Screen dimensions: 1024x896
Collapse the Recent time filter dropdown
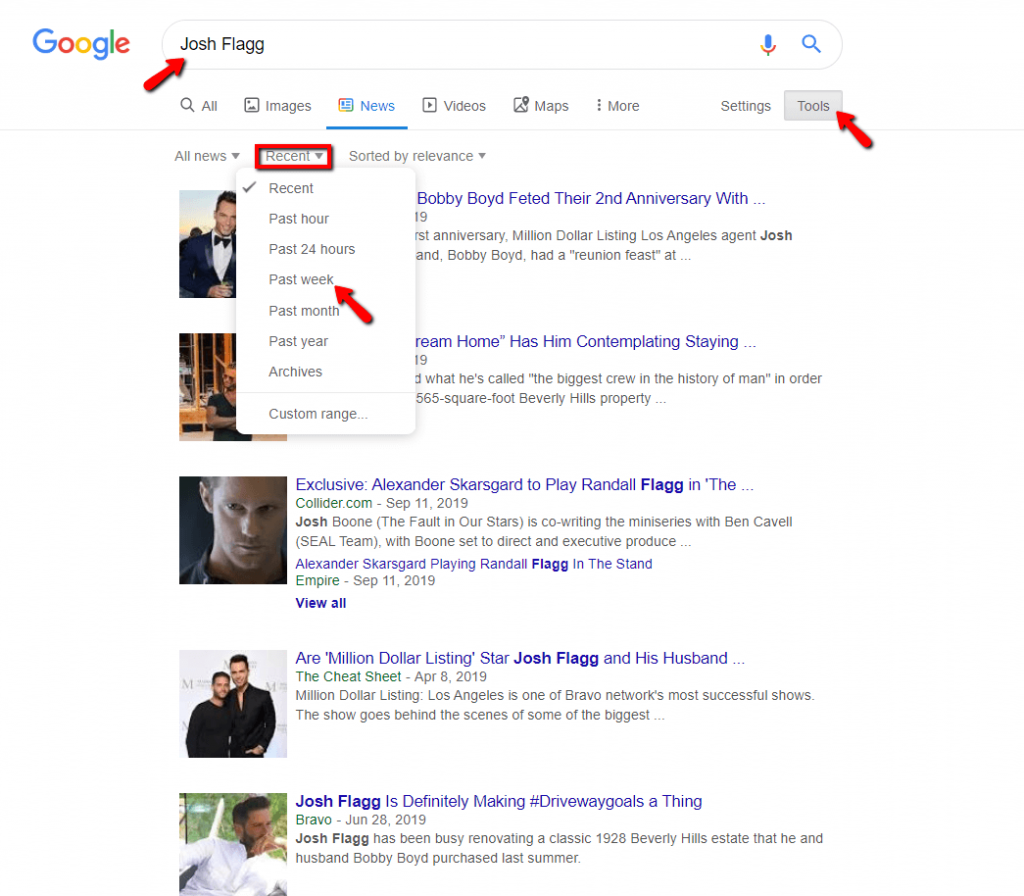click(x=294, y=156)
